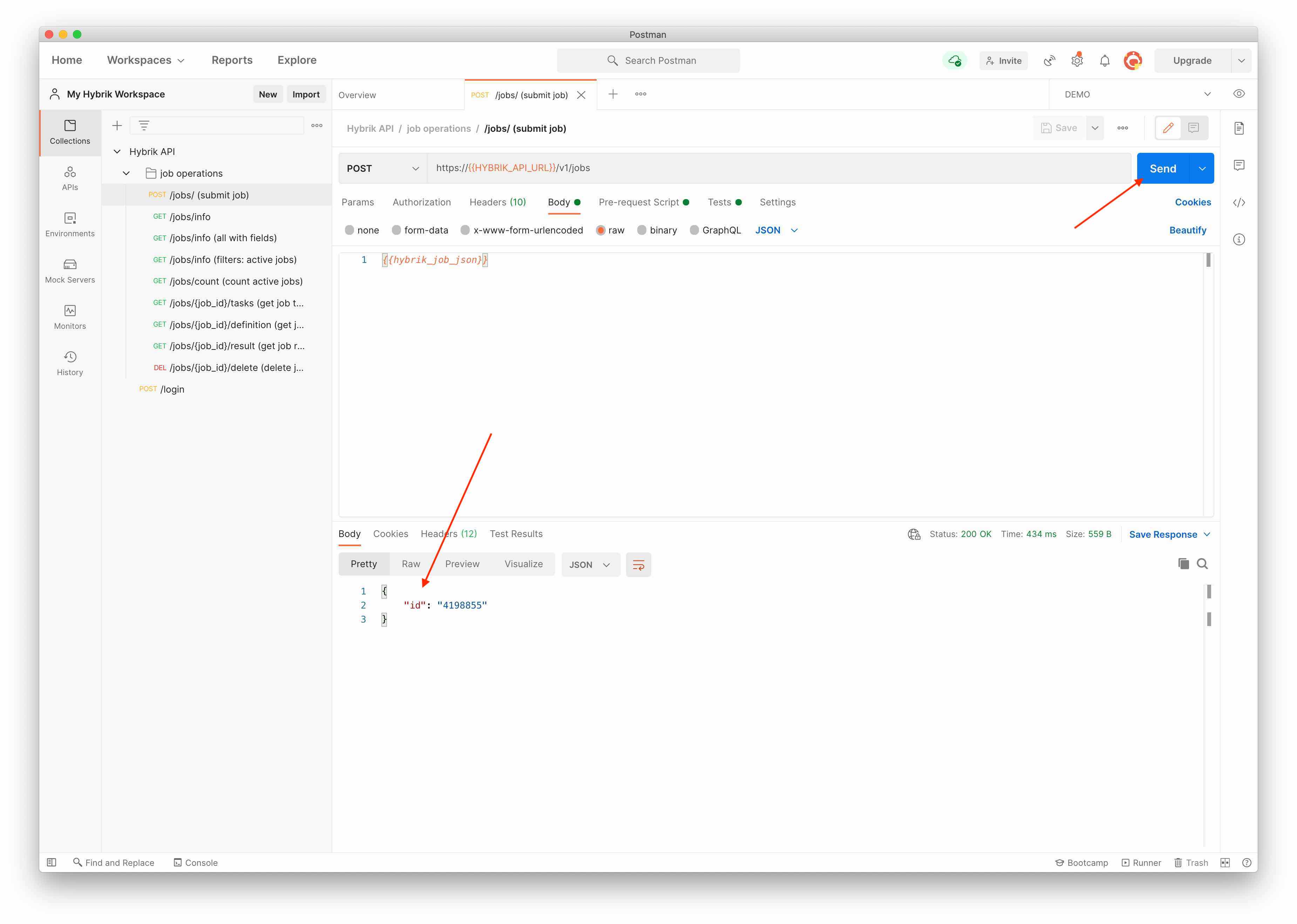
Task: Collapse the job operations folder
Action: (126, 174)
